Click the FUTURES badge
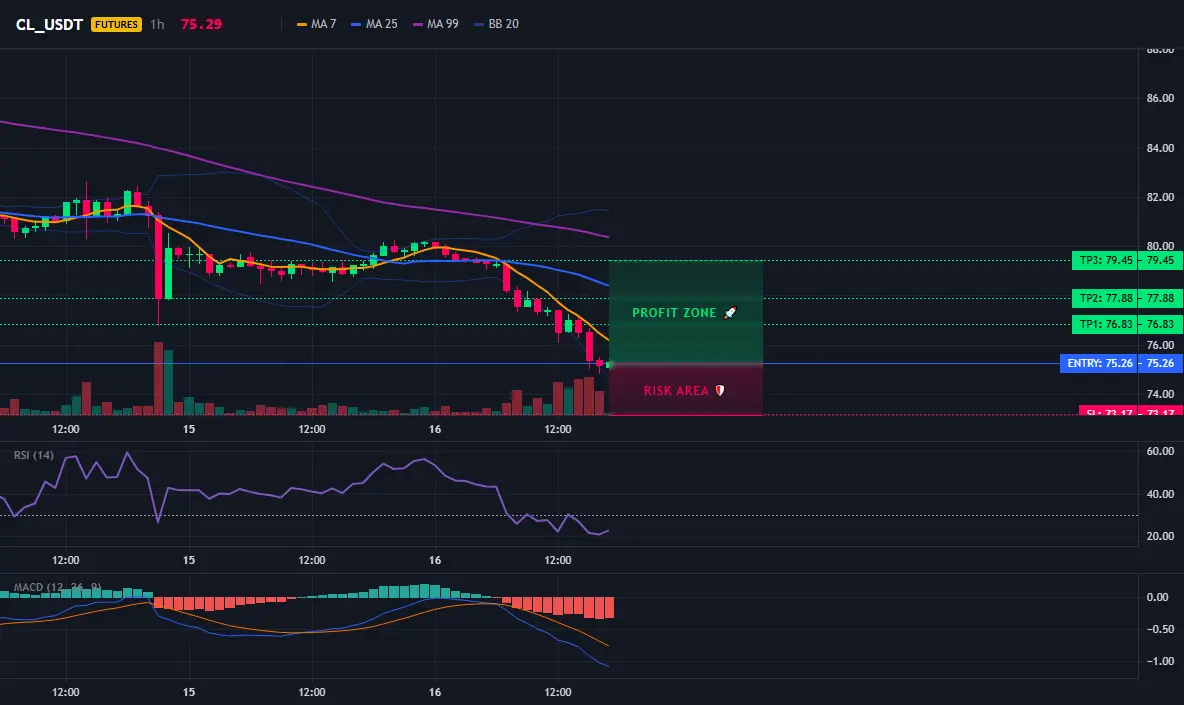Image resolution: width=1184 pixels, height=705 pixels. 116,24
